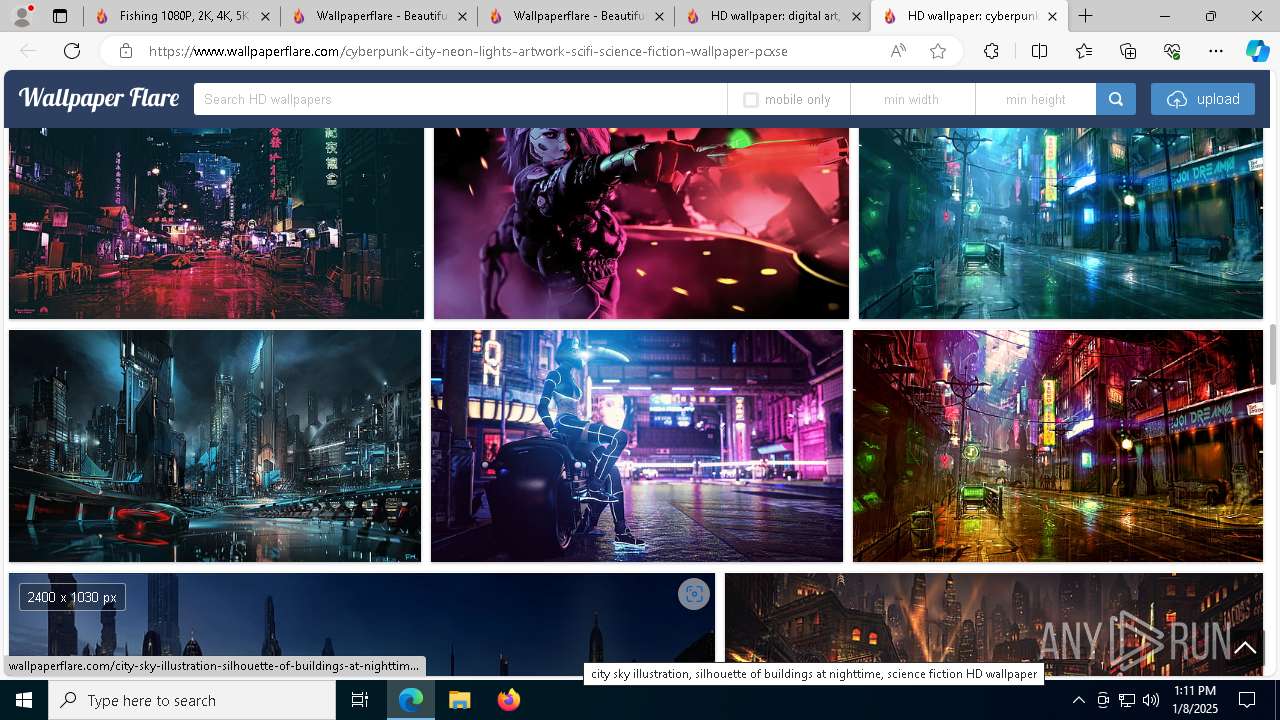The width and height of the screenshot is (1280, 720).
Task: Open Microsoft Edge from taskbar
Action: (411, 700)
